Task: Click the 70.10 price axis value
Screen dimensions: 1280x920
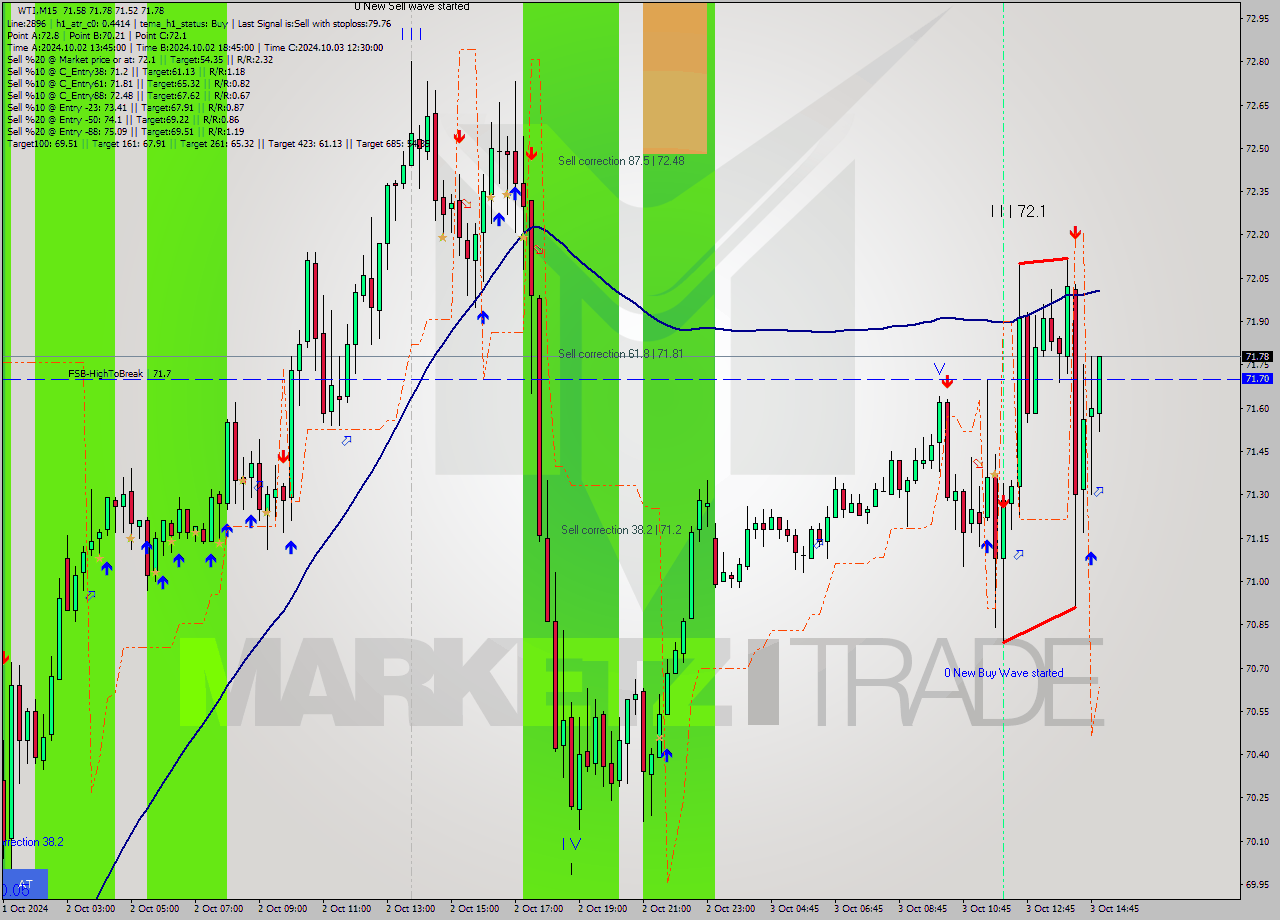Action: [1257, 841]
